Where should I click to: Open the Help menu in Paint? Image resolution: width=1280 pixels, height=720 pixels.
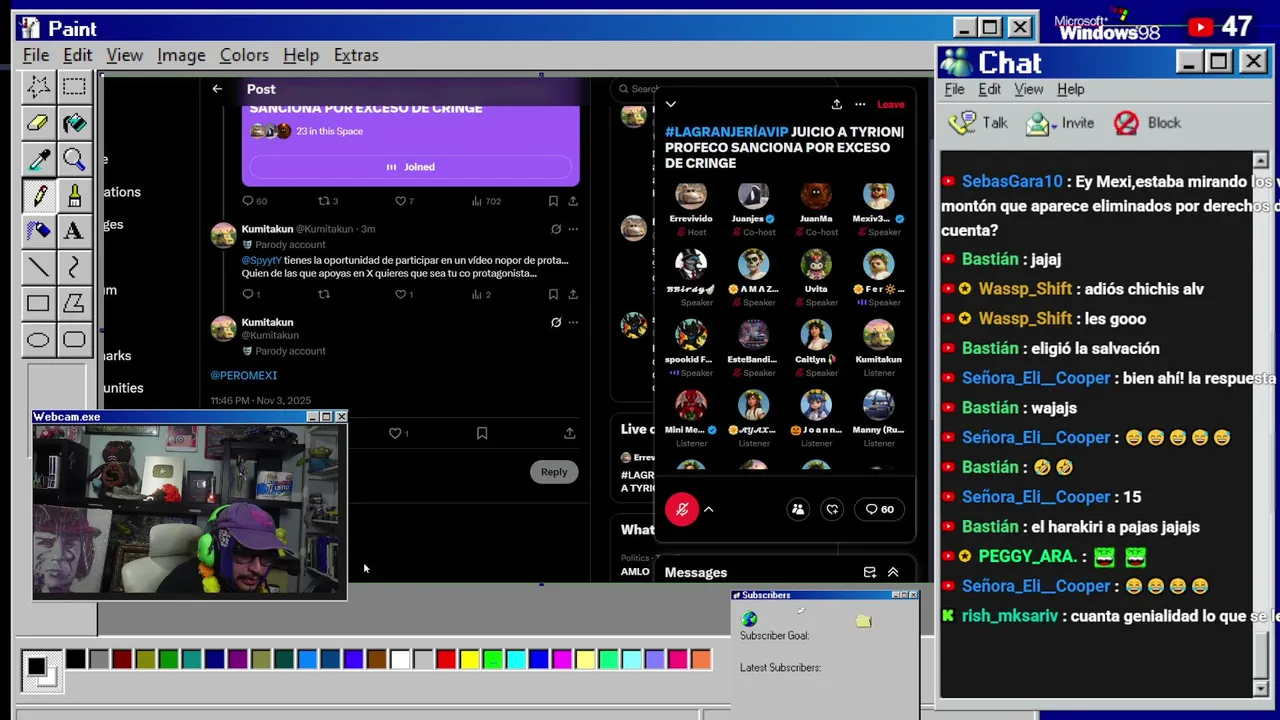[x=301, y=55]
